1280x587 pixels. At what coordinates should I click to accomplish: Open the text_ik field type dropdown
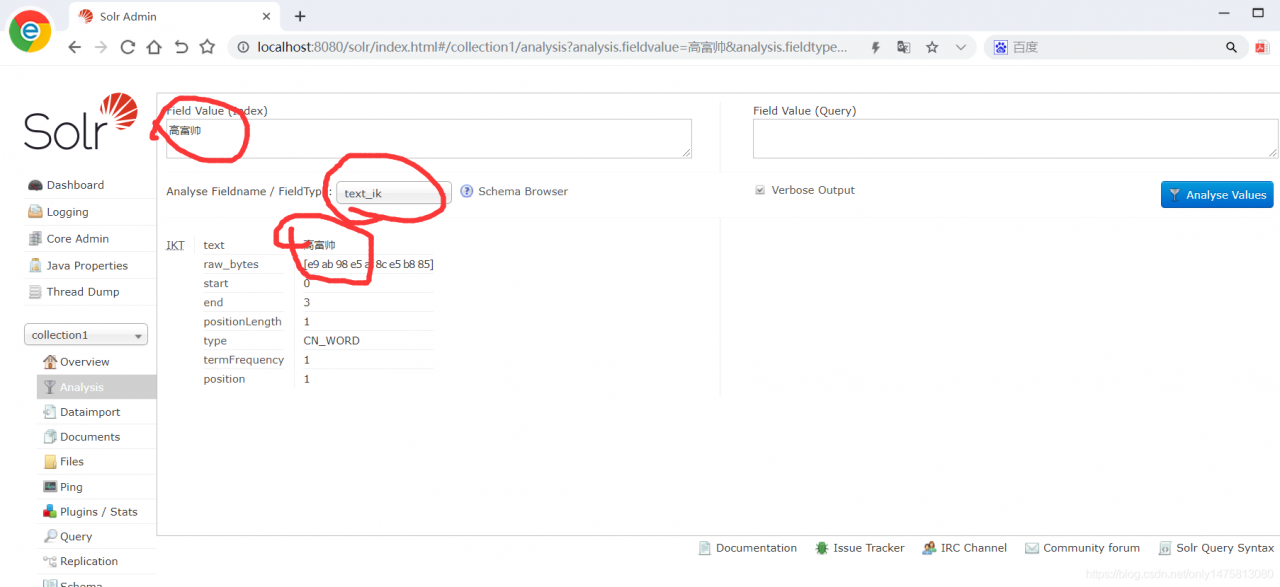[x=394, y=193]
